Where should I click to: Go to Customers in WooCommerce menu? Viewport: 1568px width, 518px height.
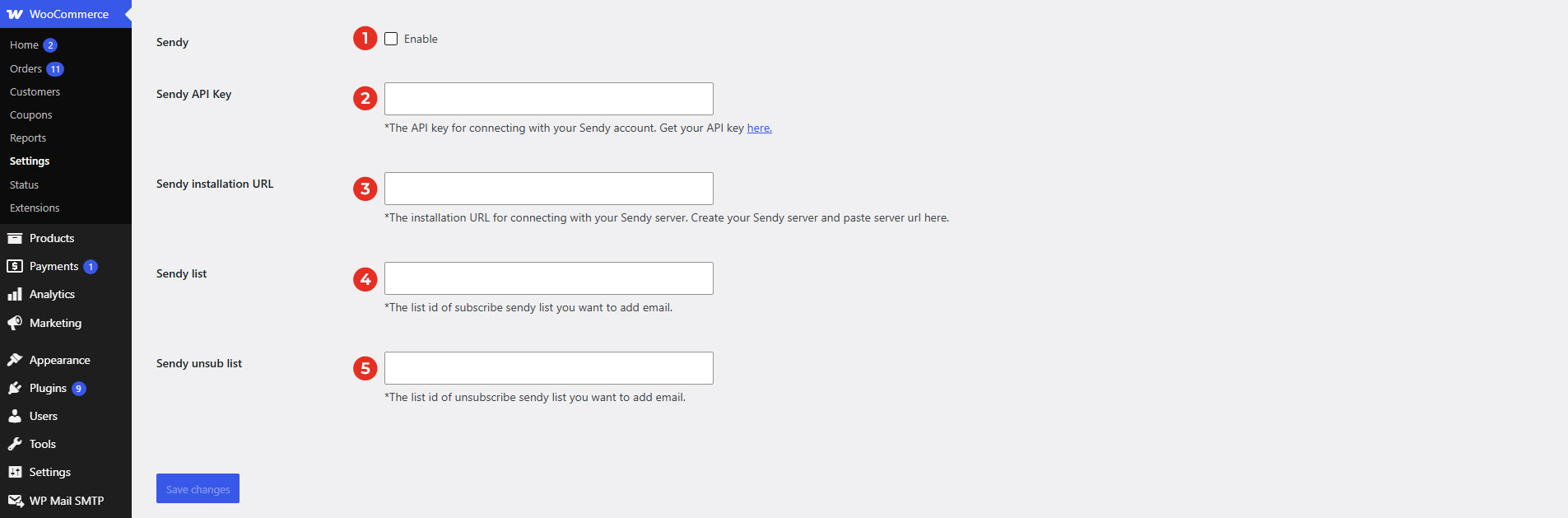35,92
